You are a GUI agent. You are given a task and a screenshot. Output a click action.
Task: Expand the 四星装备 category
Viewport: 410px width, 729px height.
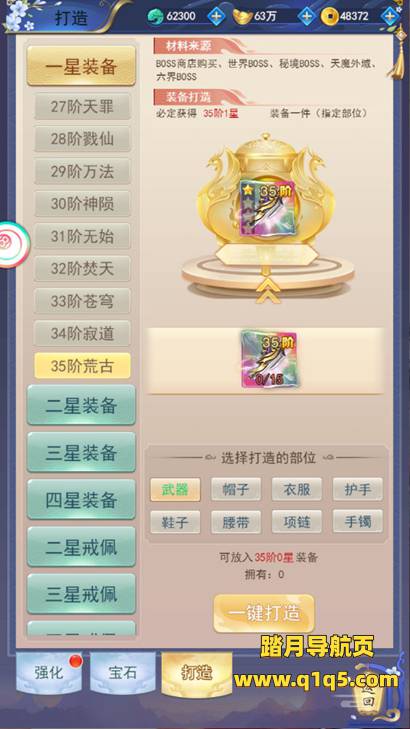[81, 499]
